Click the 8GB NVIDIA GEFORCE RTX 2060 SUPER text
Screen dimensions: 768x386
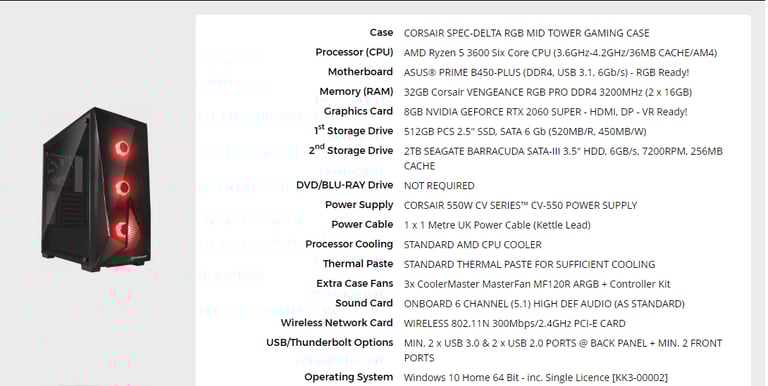(x=545, y=112)
